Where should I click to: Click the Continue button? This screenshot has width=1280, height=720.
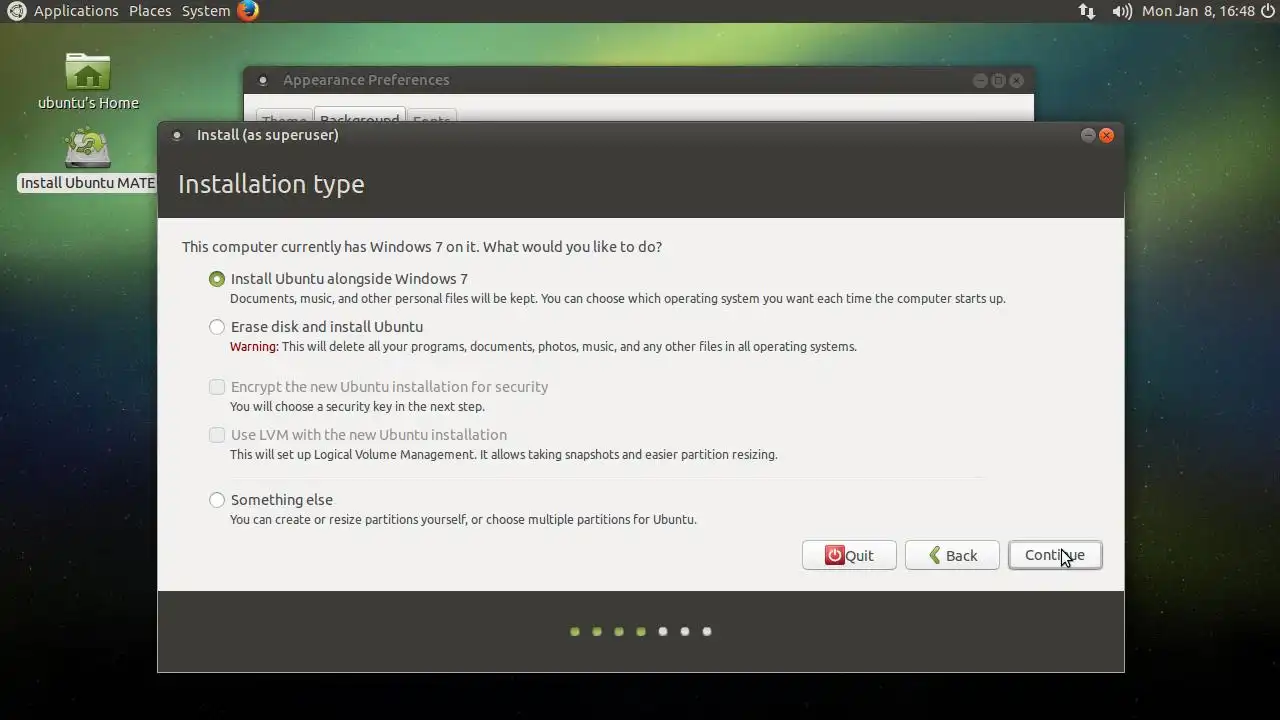pyautogui.click(x=1055, y=555)
